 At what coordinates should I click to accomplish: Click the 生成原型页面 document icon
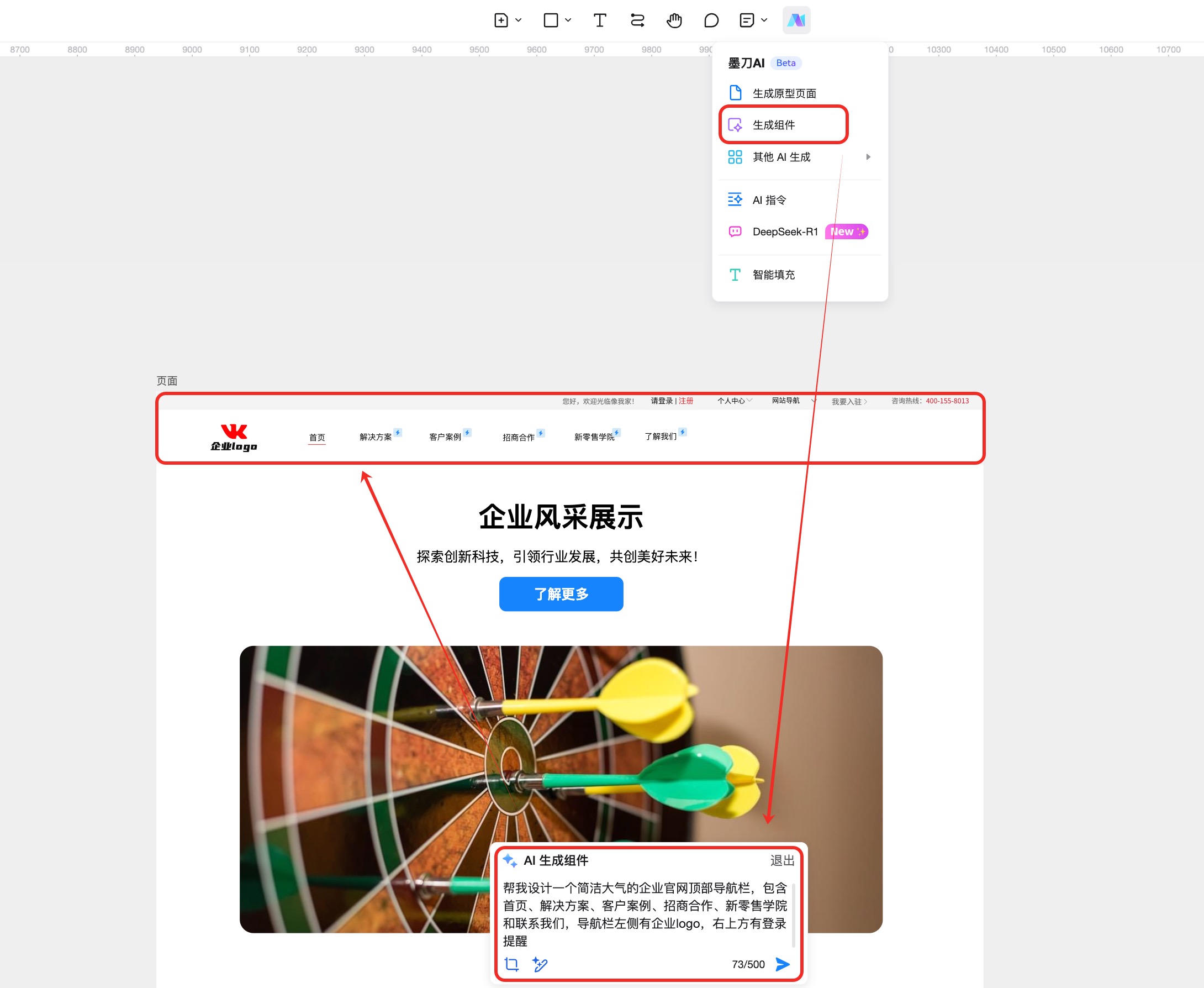735,93
